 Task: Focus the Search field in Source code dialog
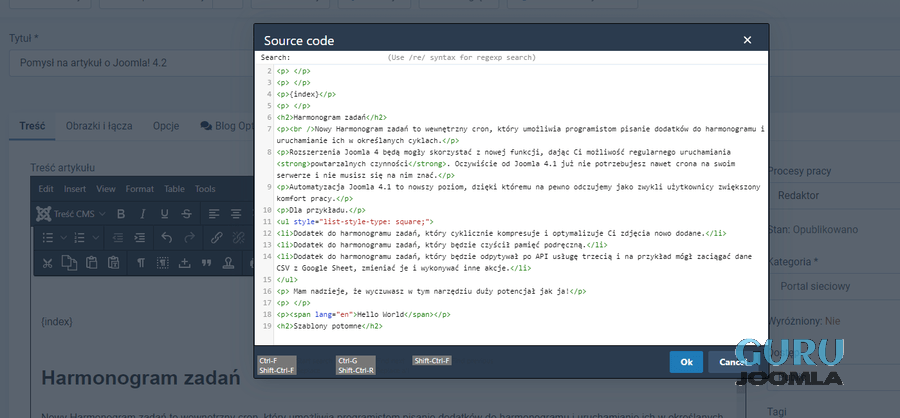click(x=339, y=57)
